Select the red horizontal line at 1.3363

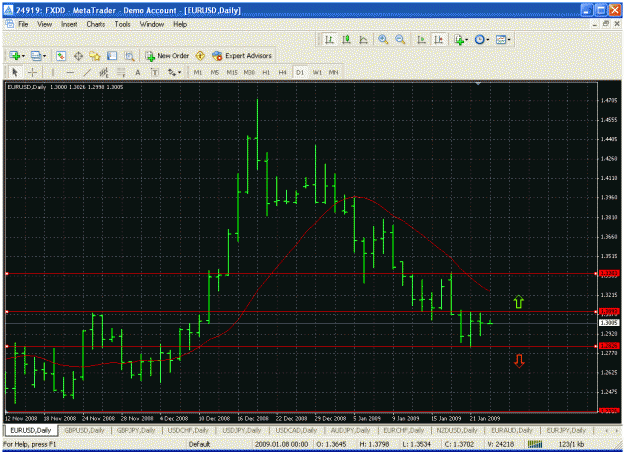coord(301,274)
